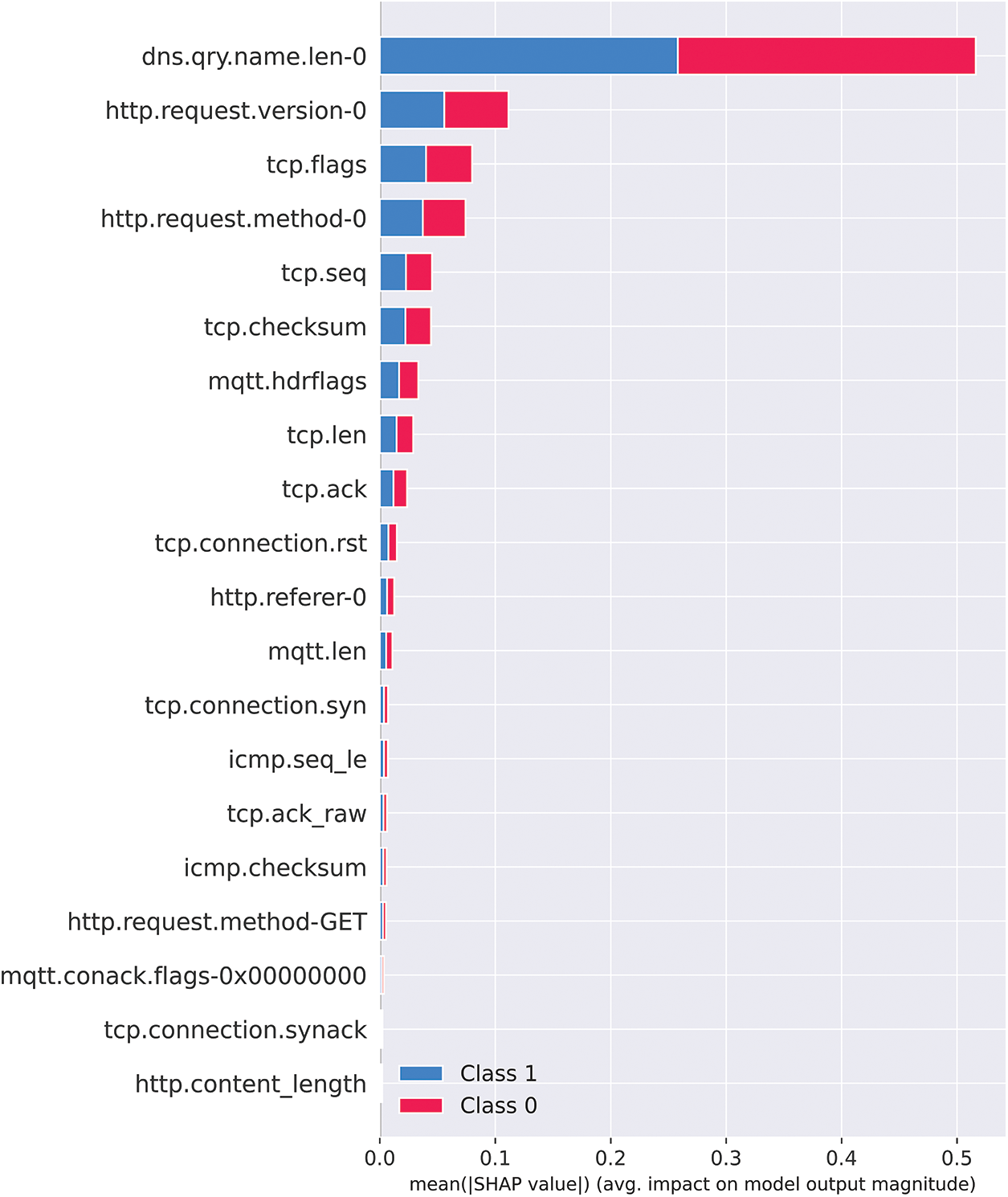Click the red segment of dns.qry.name.len-0 bar

click(826, 56)
